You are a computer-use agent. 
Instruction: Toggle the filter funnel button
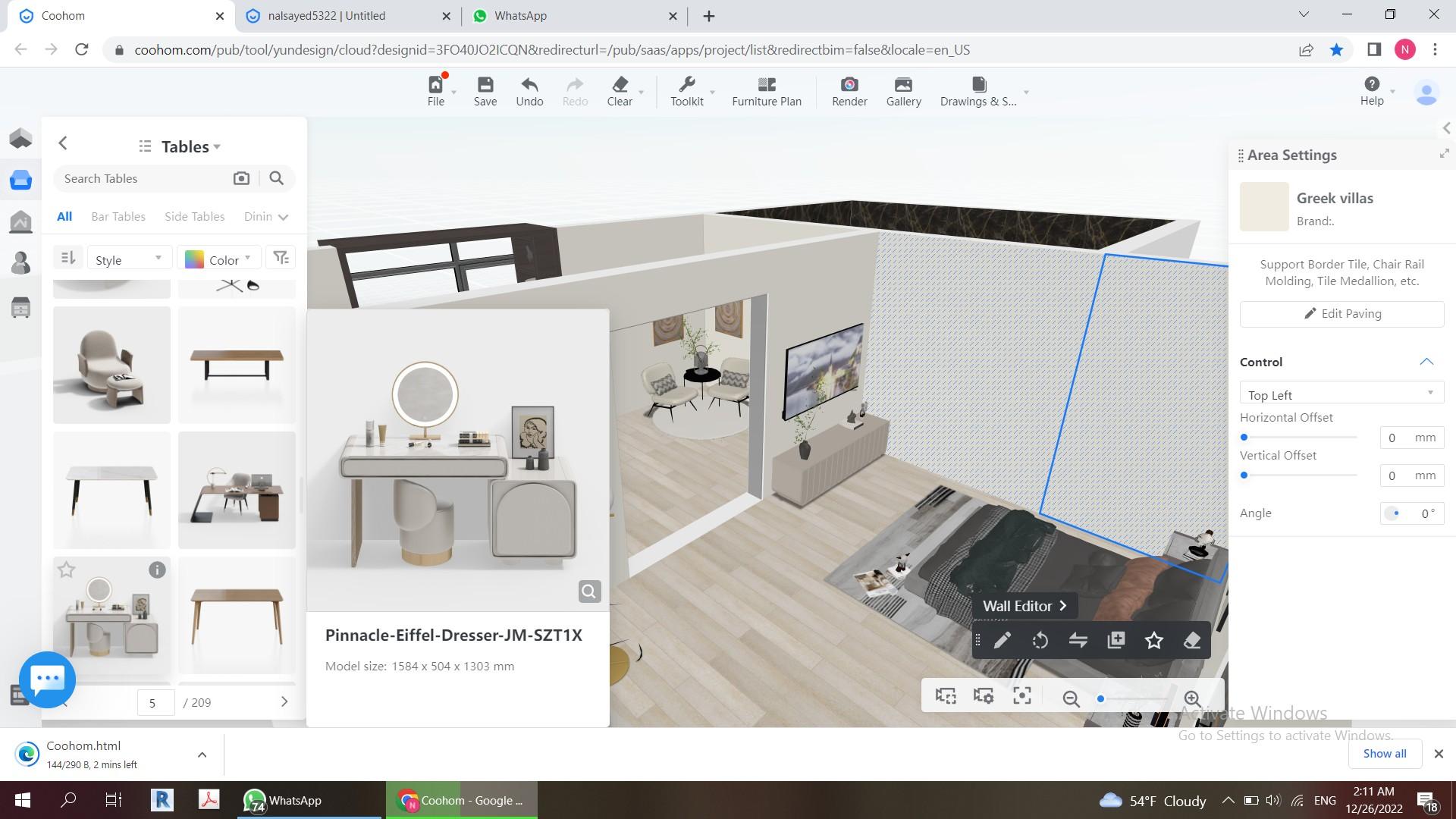coord(281,259)
